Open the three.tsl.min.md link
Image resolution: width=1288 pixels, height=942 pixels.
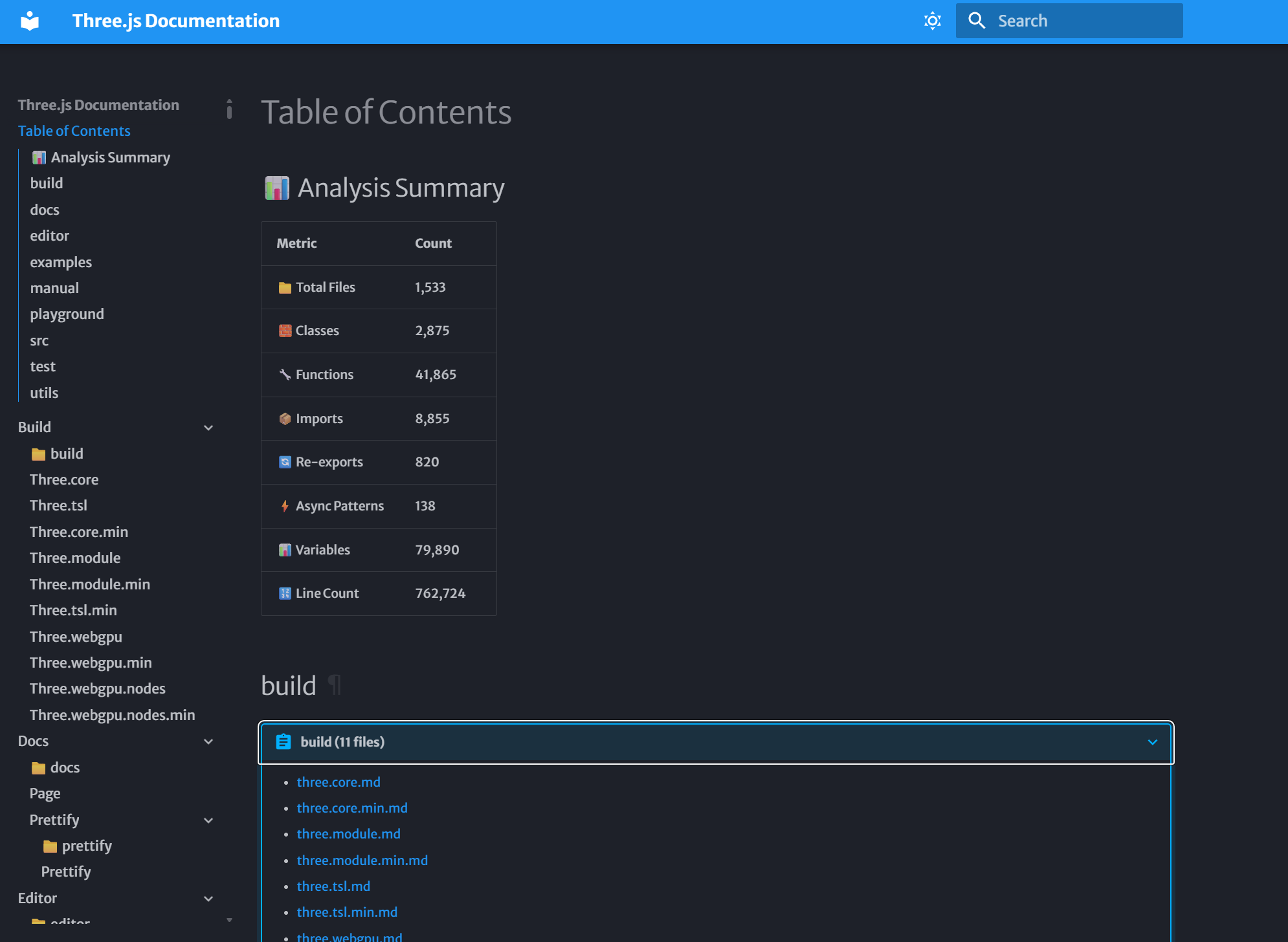click(347, 912)
